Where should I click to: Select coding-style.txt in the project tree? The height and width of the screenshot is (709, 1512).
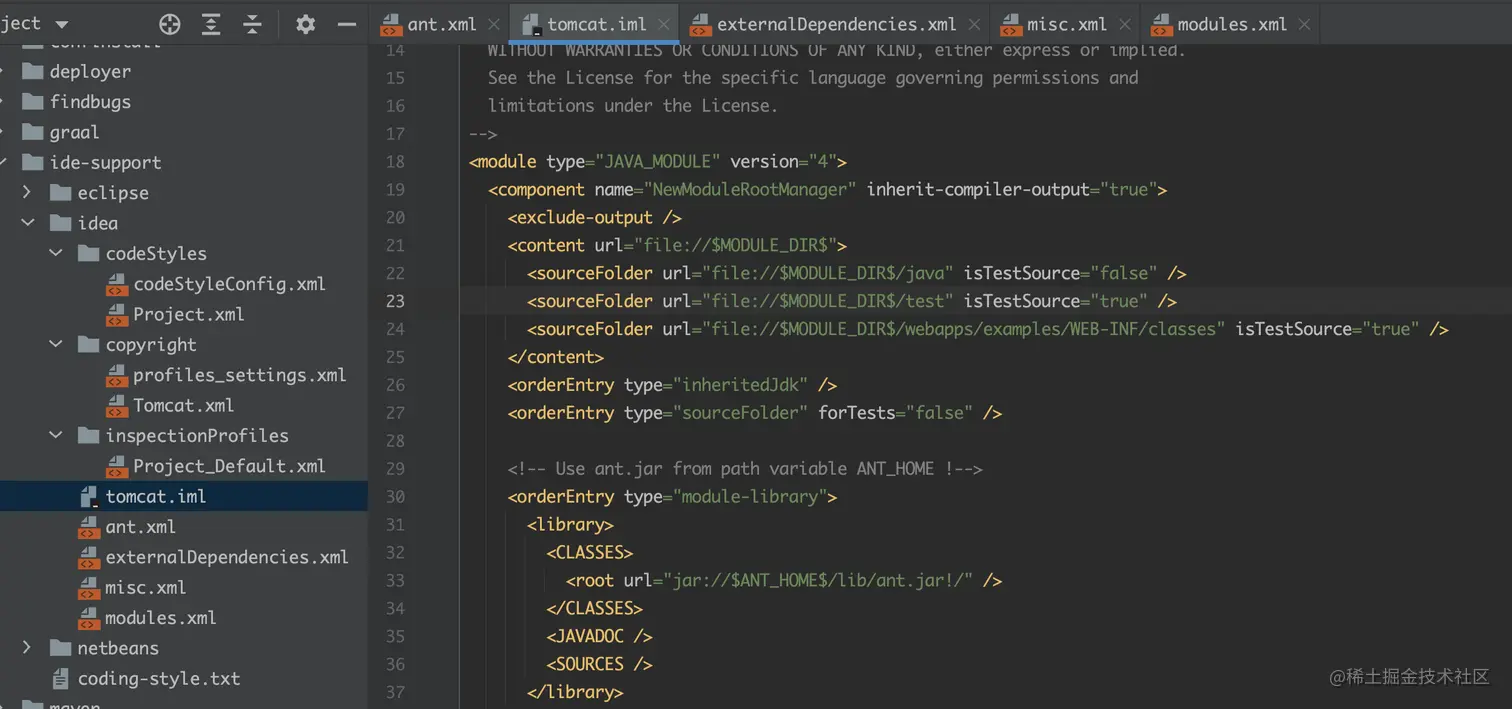coord(159,678)
